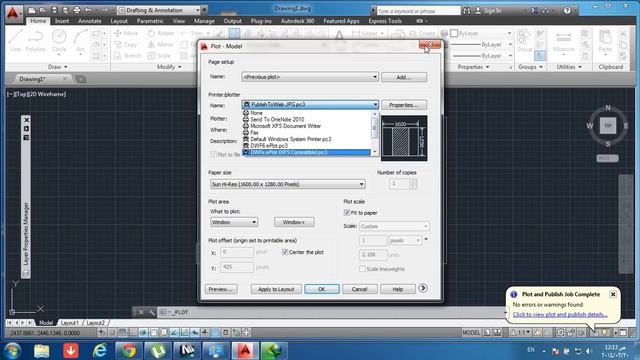Open the Page setup Name dropdown
Image resolution: width=640 pixels, height=360 pixels.
(x=310, y=77)
